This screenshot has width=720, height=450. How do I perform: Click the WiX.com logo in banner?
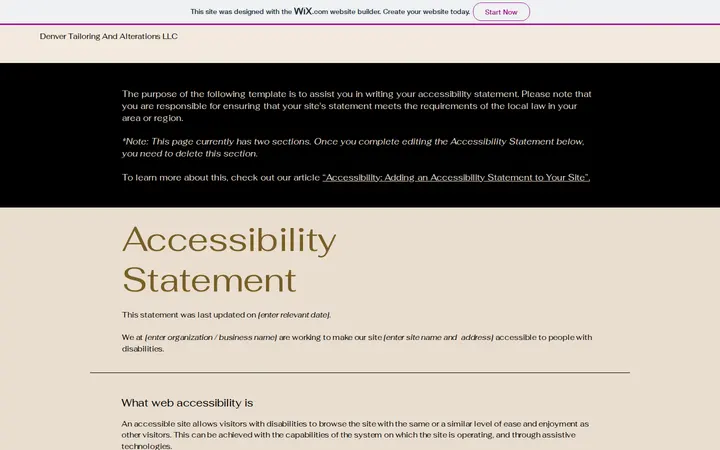point(311,11)
